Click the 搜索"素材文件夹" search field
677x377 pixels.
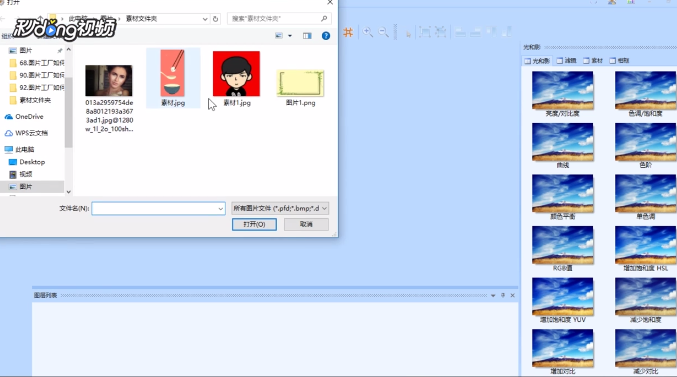click(x=279, y=19)
